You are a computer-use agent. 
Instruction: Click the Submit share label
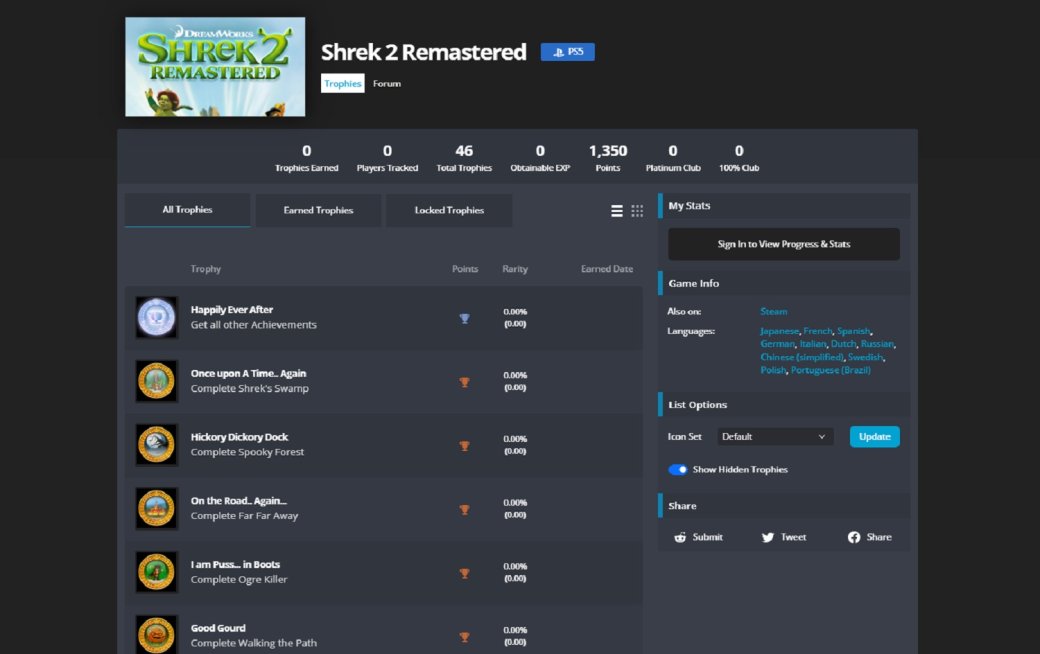[708, 537]
